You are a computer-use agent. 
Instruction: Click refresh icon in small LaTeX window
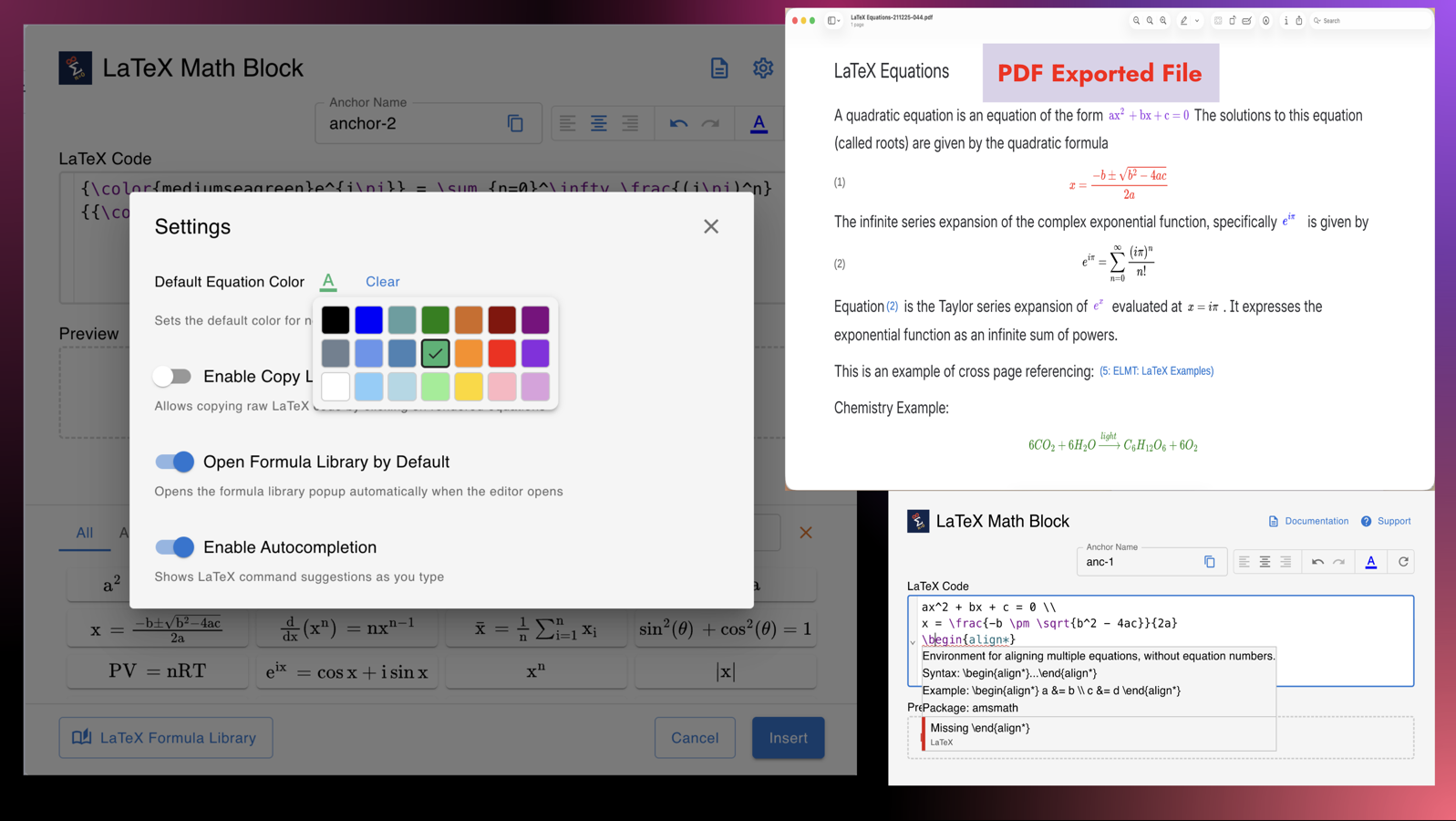pos(1403,562)
